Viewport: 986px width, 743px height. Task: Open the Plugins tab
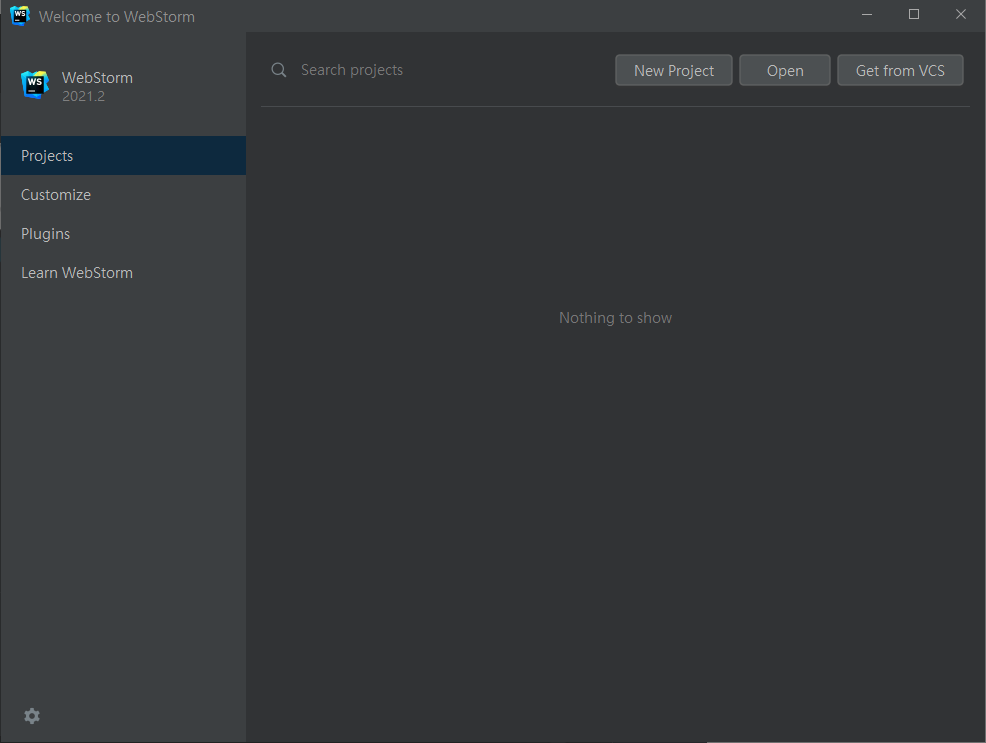(123, 234)
